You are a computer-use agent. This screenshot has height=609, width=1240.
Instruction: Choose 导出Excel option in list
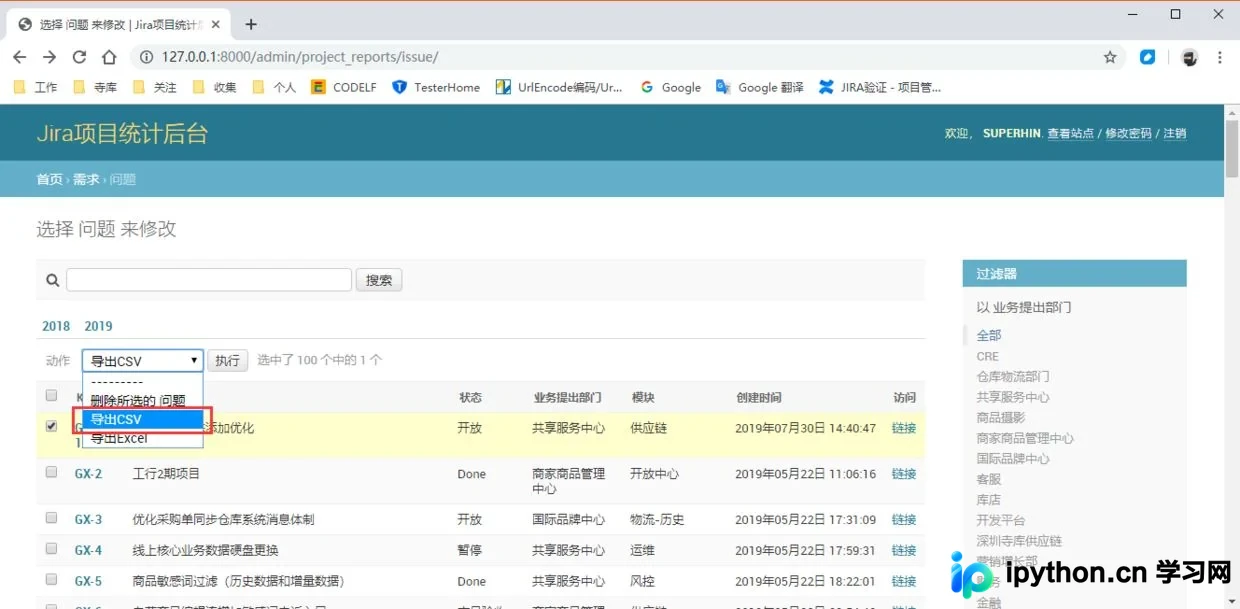click(x=143, y=438)
